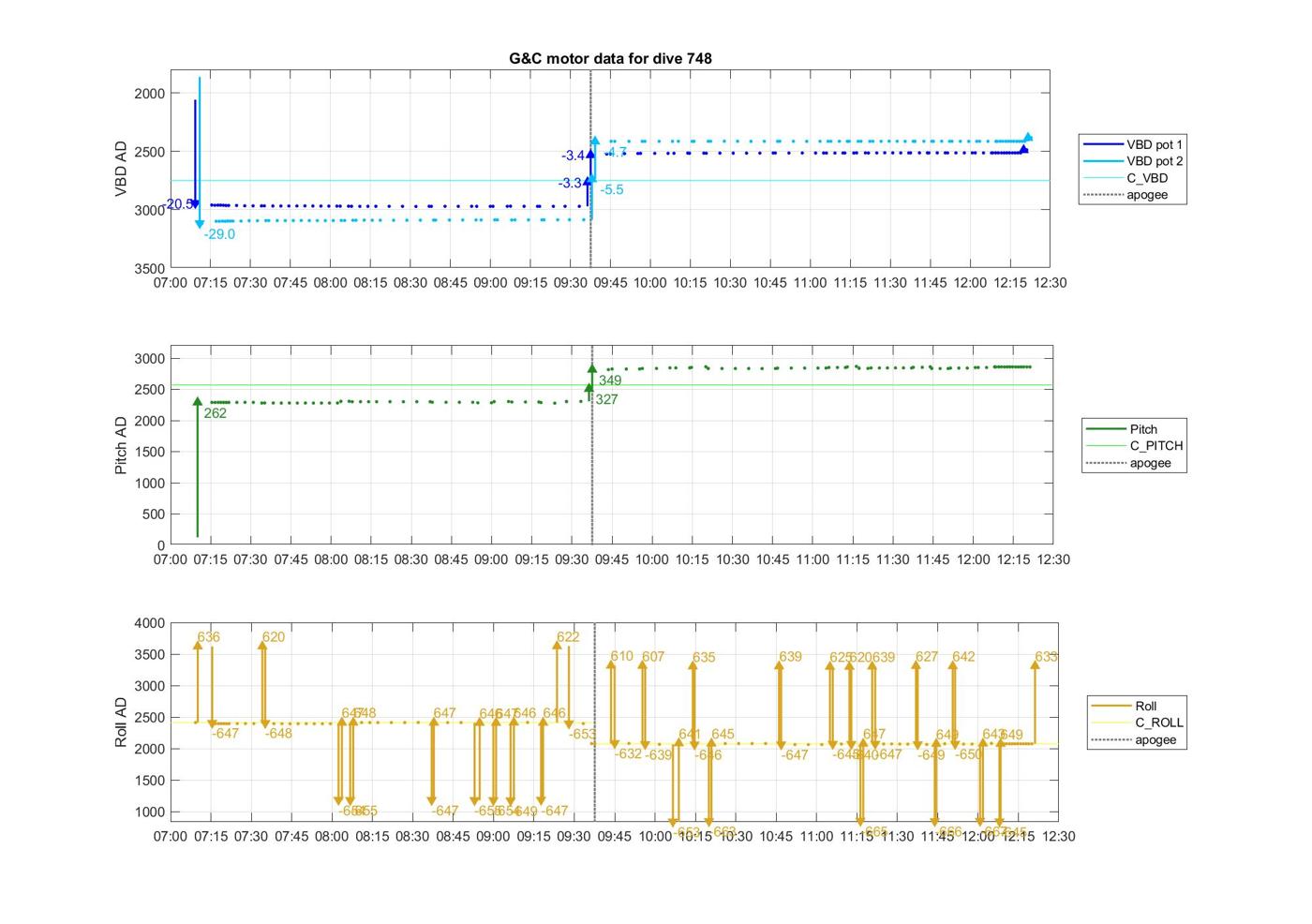Select the 'VBD pot 1' legend entry
The image size is (1312, 924).
[x=1132, y=144]
